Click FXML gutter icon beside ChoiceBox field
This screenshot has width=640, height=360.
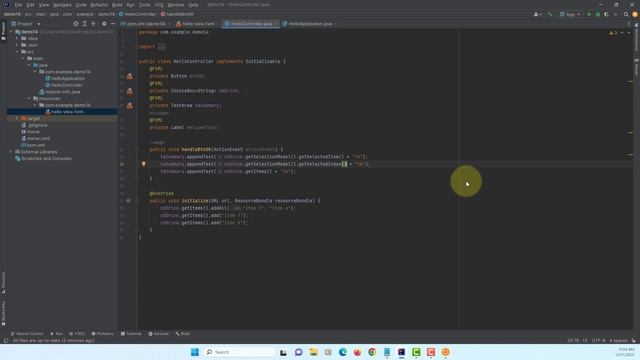tap(129, 91)
